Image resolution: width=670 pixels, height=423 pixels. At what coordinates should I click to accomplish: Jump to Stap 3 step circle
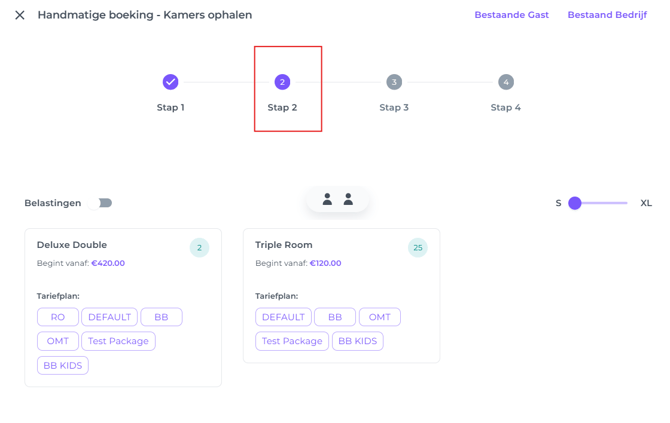coord(394,82)
